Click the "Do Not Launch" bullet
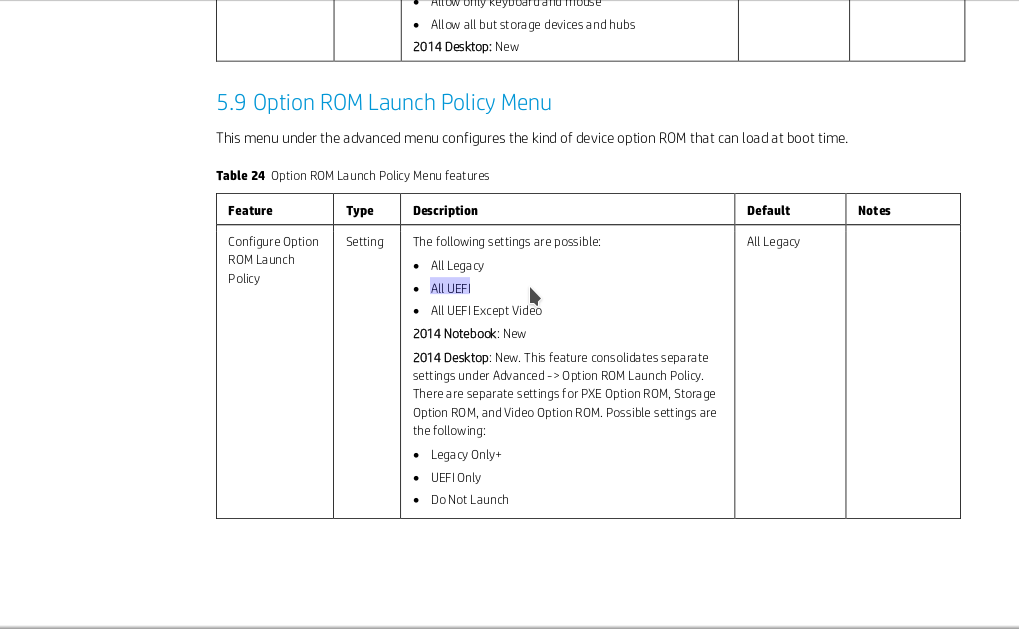This screenshot has height=629, width=1019. pos(470,500)
